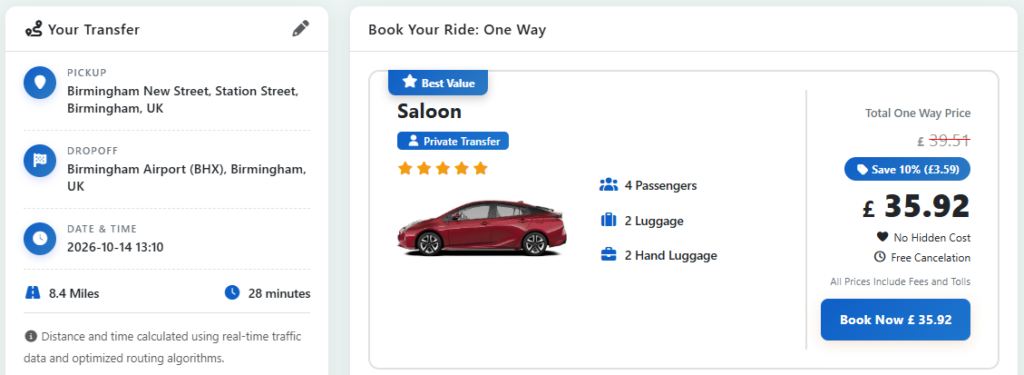Click the Save 10% discount badge
1024x375 pixels.
(x=907, y=169)
